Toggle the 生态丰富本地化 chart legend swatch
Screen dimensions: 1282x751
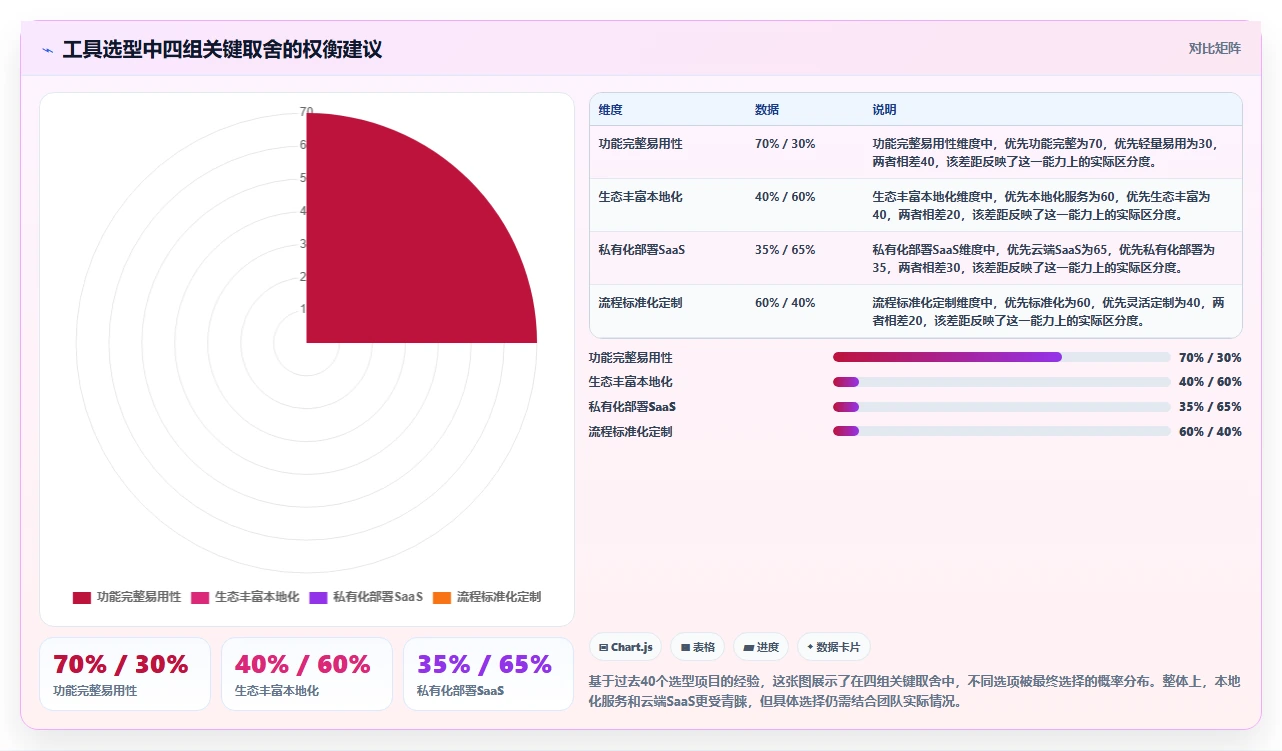200,597
